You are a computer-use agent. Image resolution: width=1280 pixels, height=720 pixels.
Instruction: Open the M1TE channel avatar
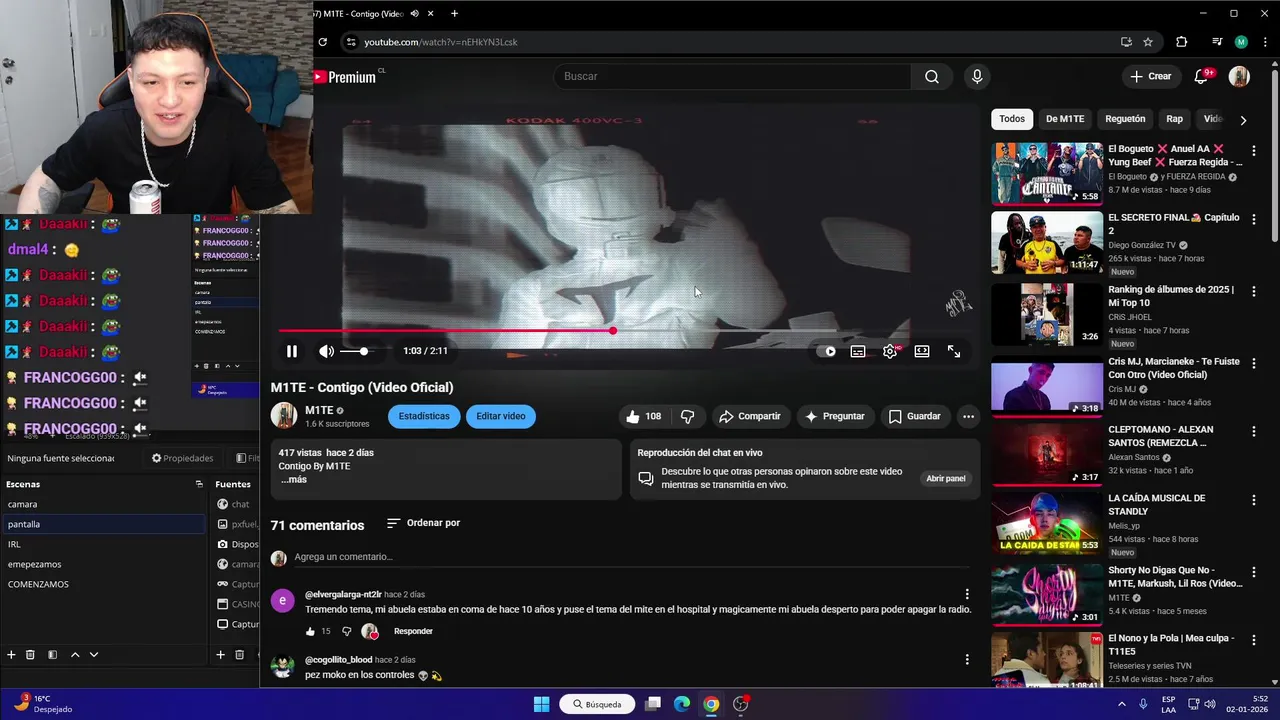(284, 416)
